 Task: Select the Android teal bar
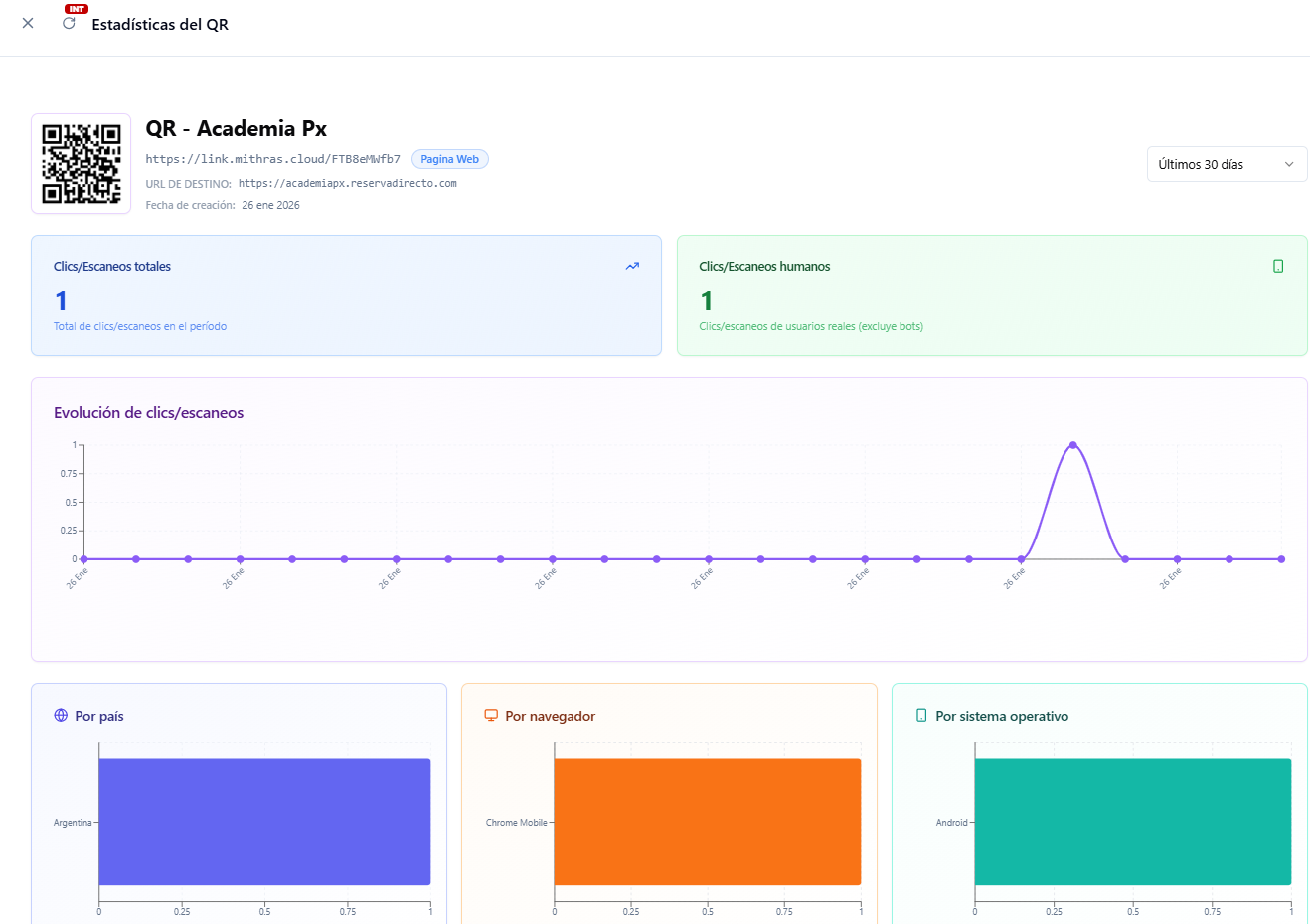(x=1132, y=822)
